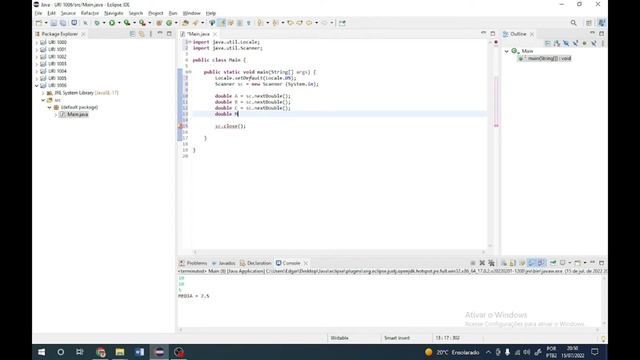640x360 pixels.
Task: Click the Terminate square in Console
Action: [x=473, y=263]
